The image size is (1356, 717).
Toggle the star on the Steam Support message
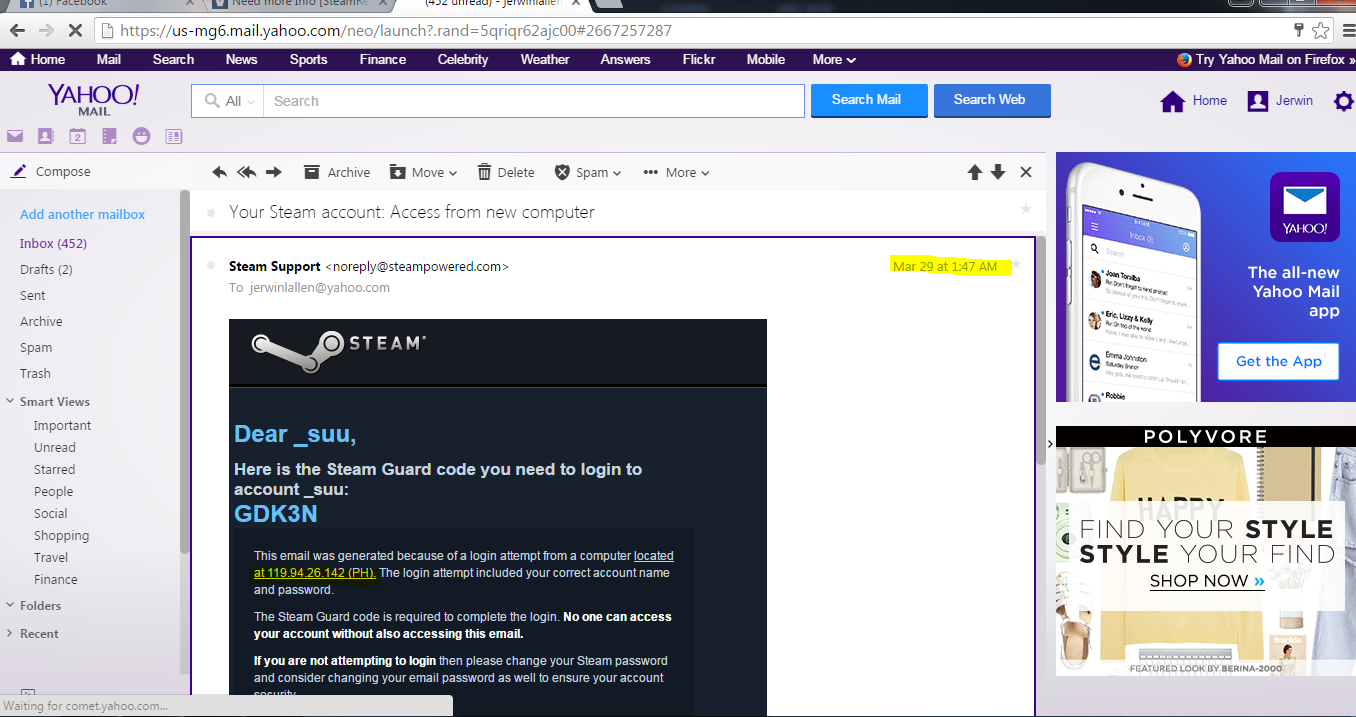1016,265
